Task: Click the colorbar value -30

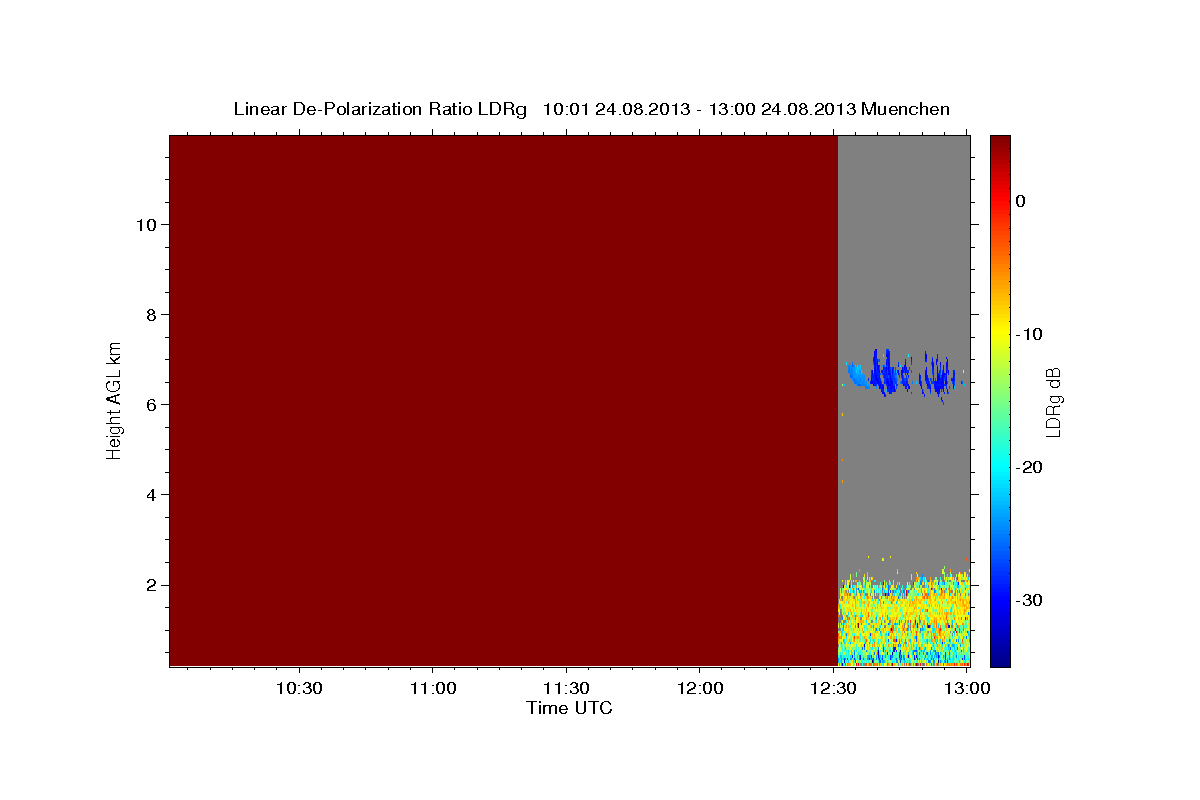Action: [x=1030, y=600]
